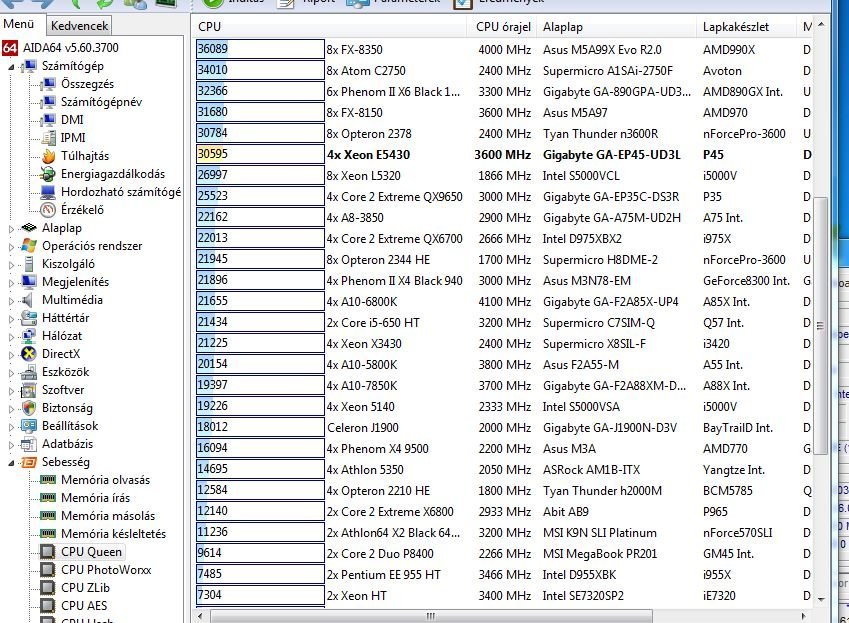
Task: Open the IPMI page icon
Action: pos(48,137)
